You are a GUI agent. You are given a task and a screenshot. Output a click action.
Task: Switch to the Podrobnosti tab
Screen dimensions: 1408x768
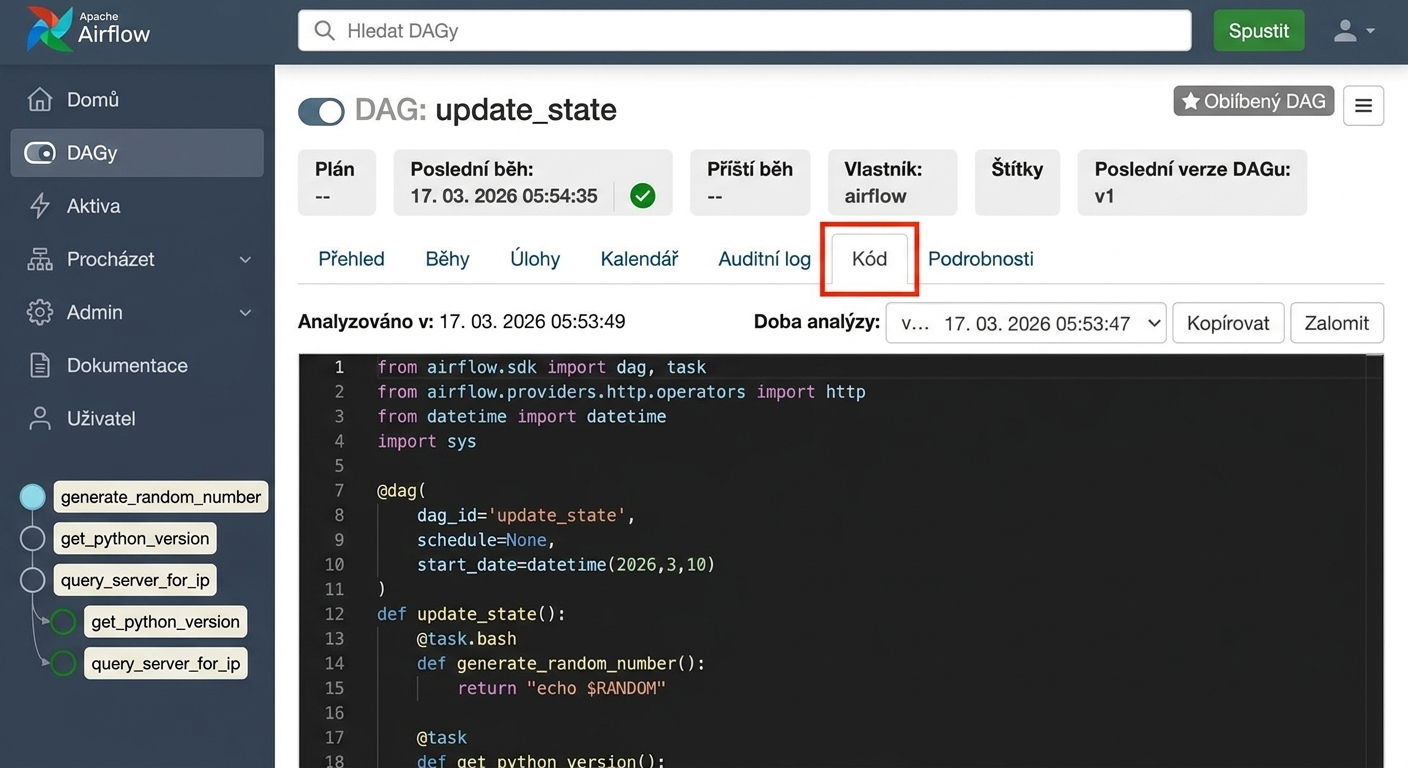[x=980, y=259]
